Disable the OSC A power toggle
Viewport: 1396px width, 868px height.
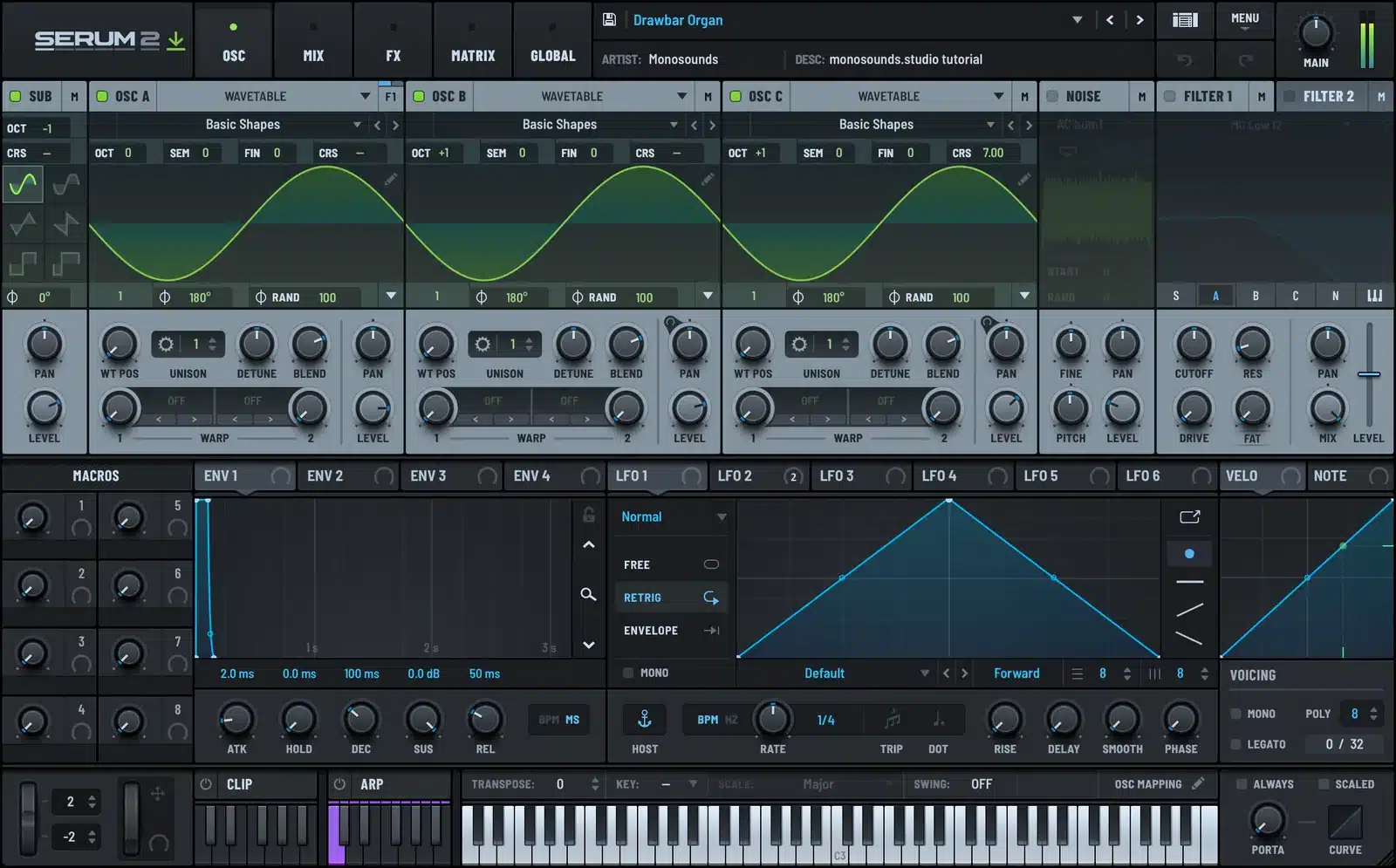(101, 96)
